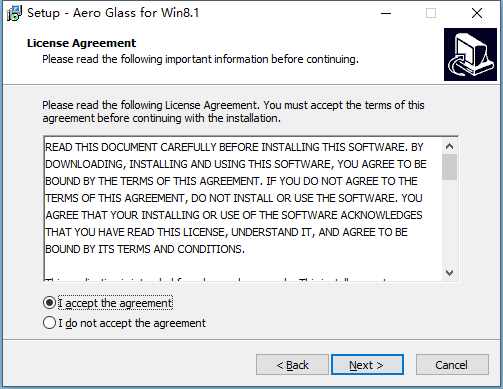The height and width of the screenshot is (389, 503).
Task: Click the down arrow of the license scrollbar
Action: point(449,273)
